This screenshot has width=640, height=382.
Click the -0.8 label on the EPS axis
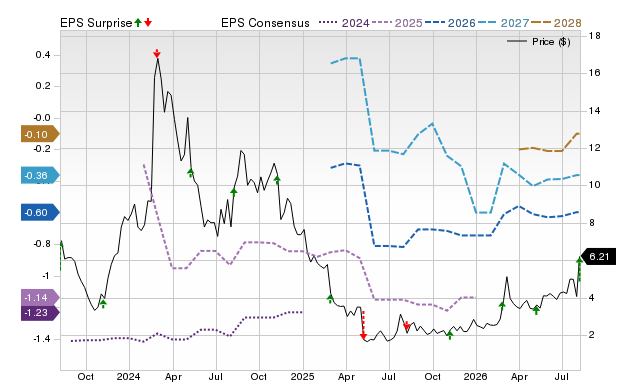[x=41, y=244]
